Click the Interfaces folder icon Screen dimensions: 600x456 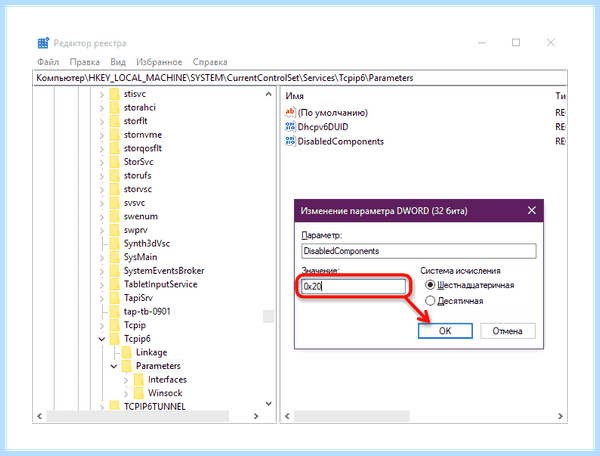(x=139, y=379)
